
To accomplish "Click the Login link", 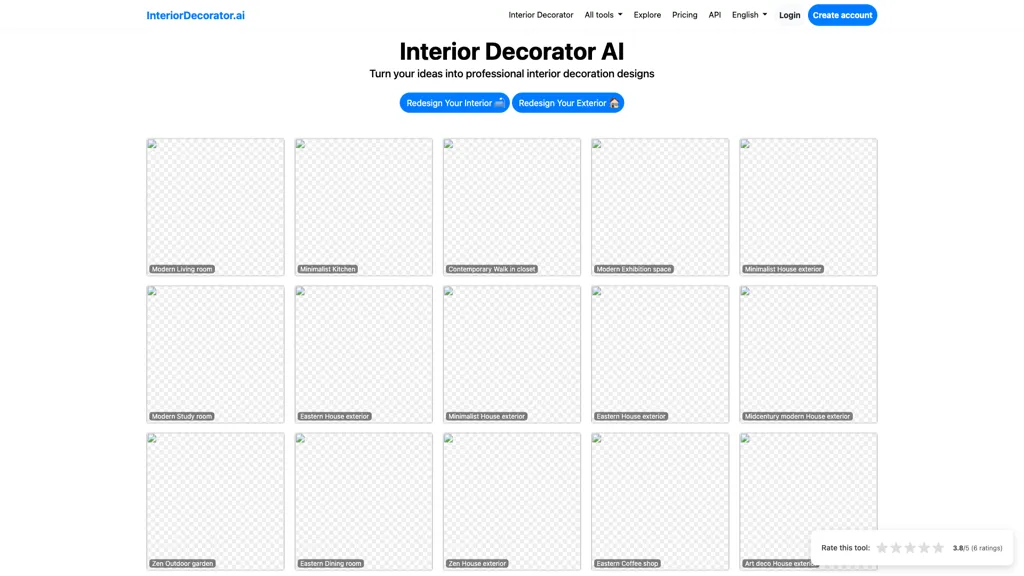I will pyautogui.click(x=789, y=14).
